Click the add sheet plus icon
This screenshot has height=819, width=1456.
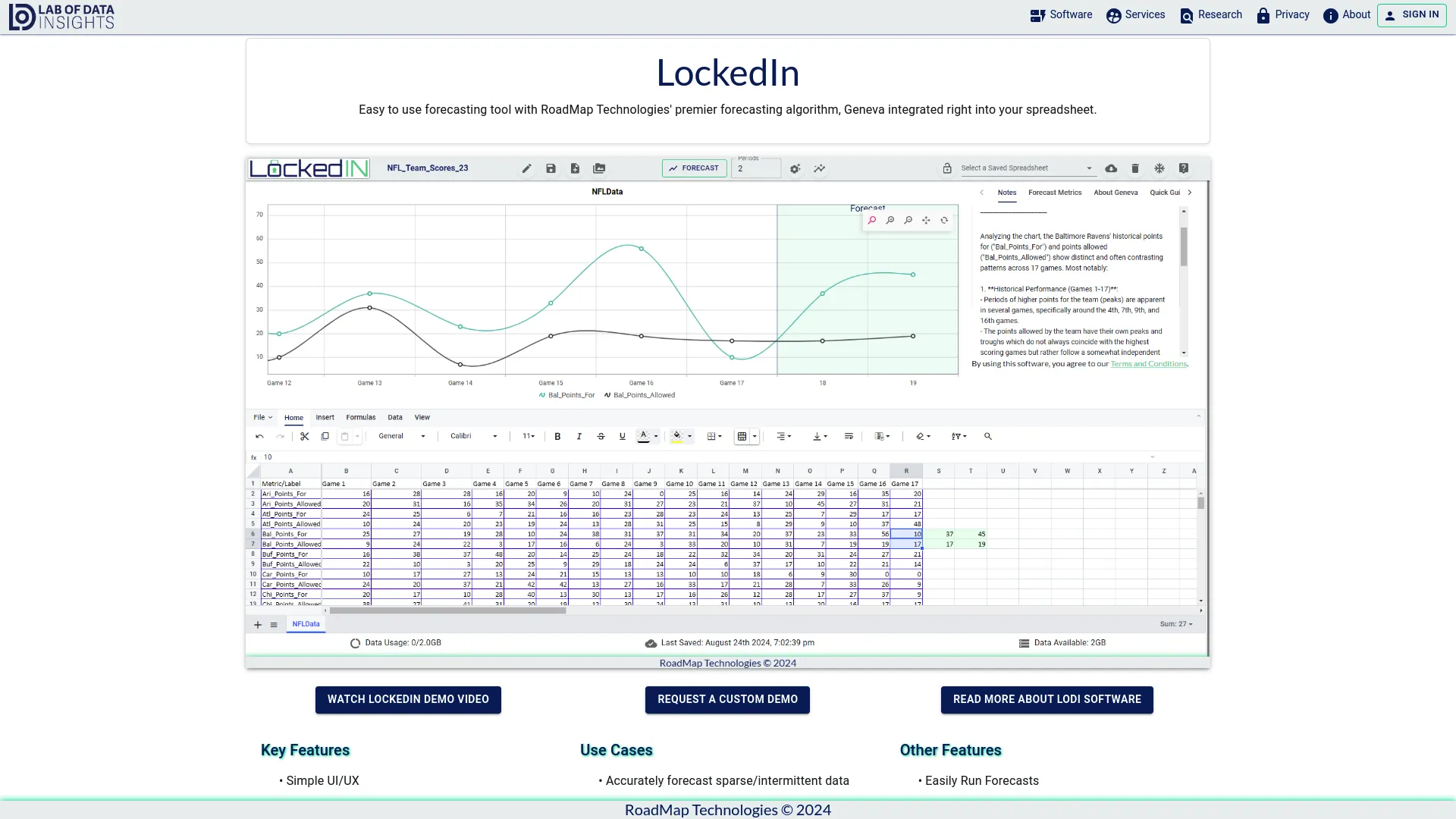pyautogui.click(x=258, y=625)
